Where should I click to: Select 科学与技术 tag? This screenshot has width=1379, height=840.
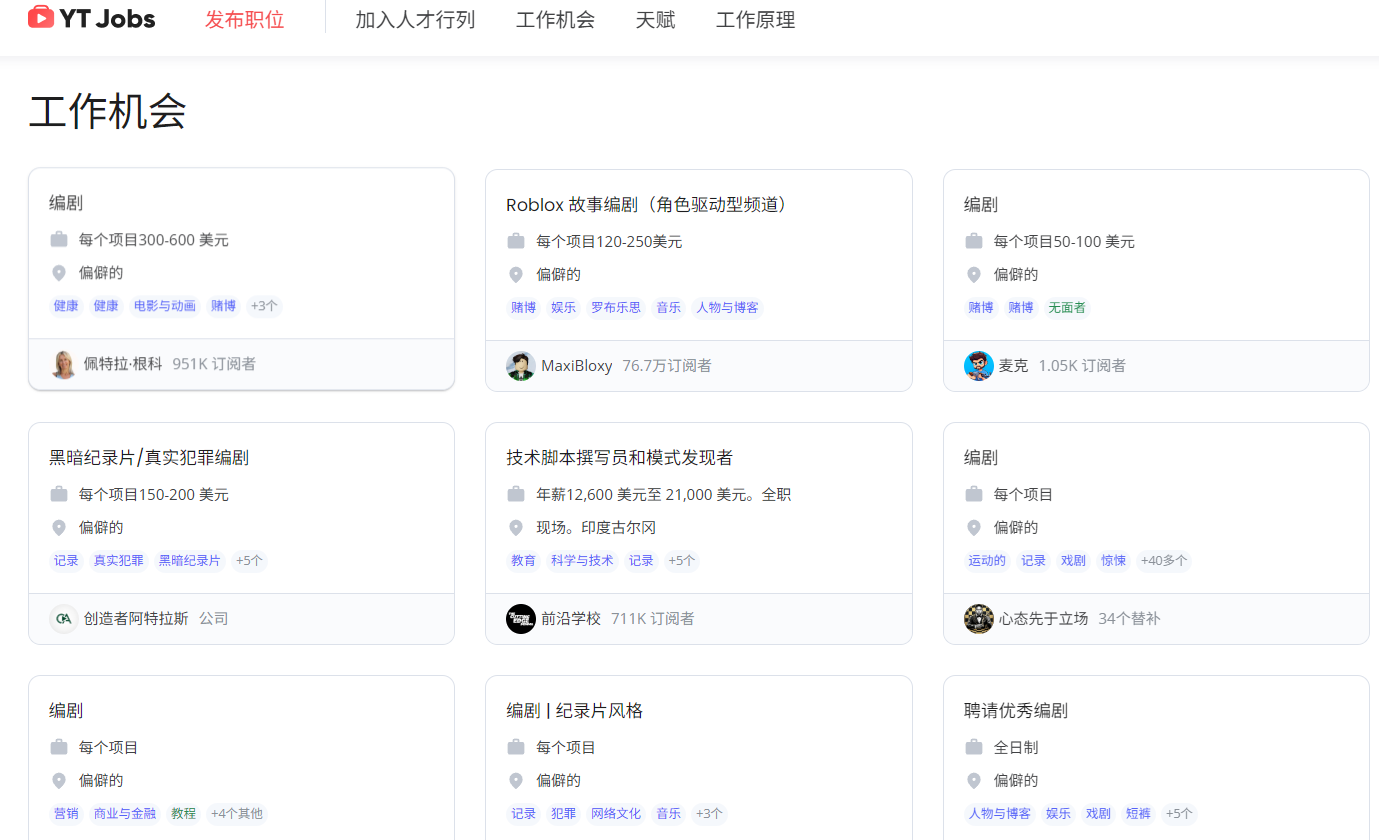(582, 561)
